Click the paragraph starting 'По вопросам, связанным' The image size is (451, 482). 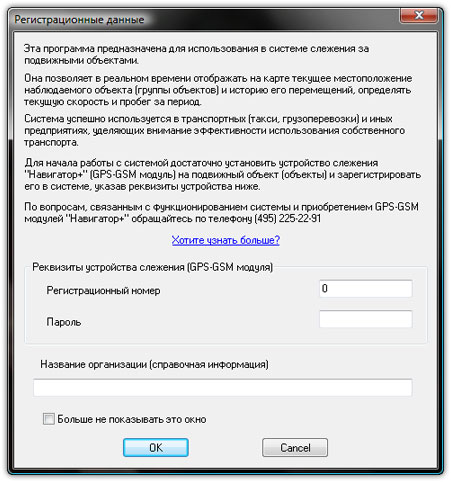(221, 213)
